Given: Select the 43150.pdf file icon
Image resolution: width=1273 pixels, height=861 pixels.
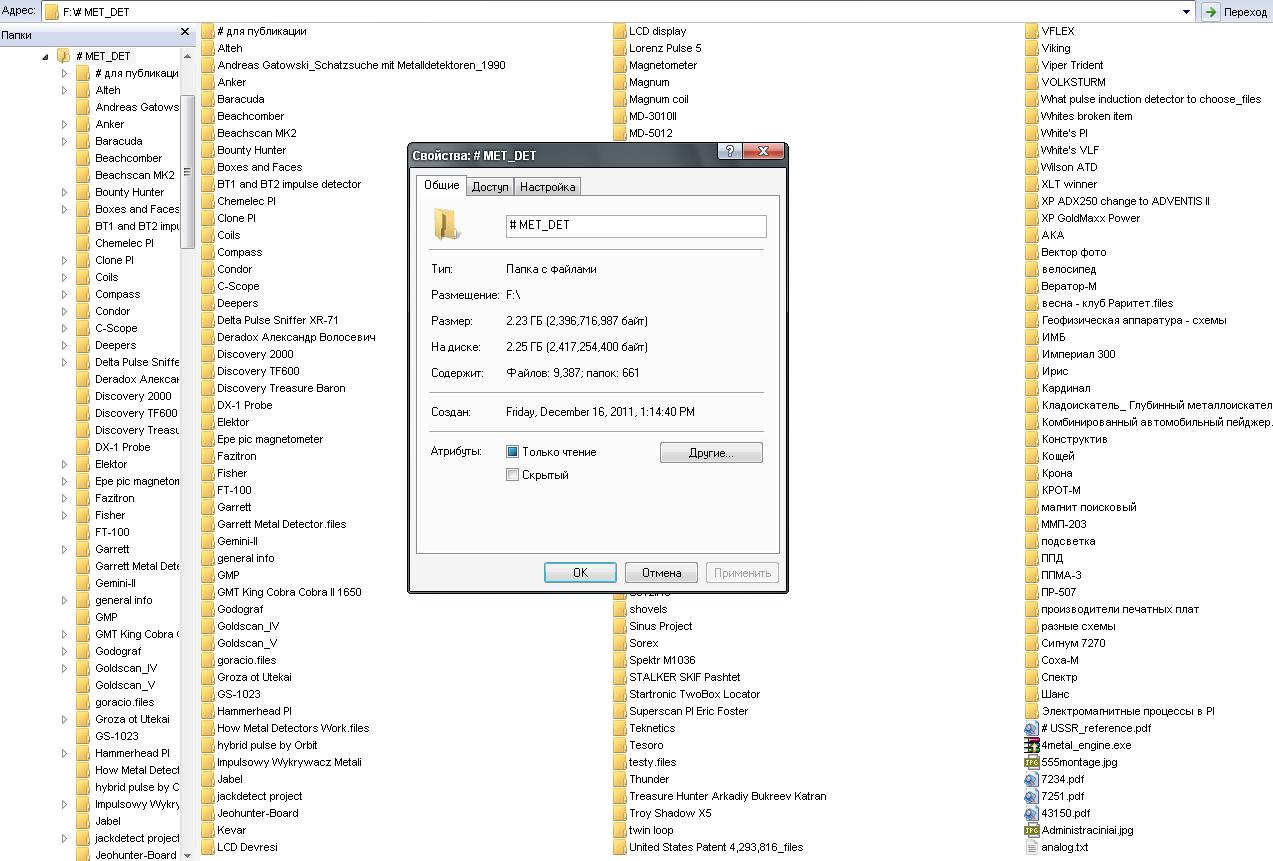Looking at the screenshot, I should click(1032, 813).
